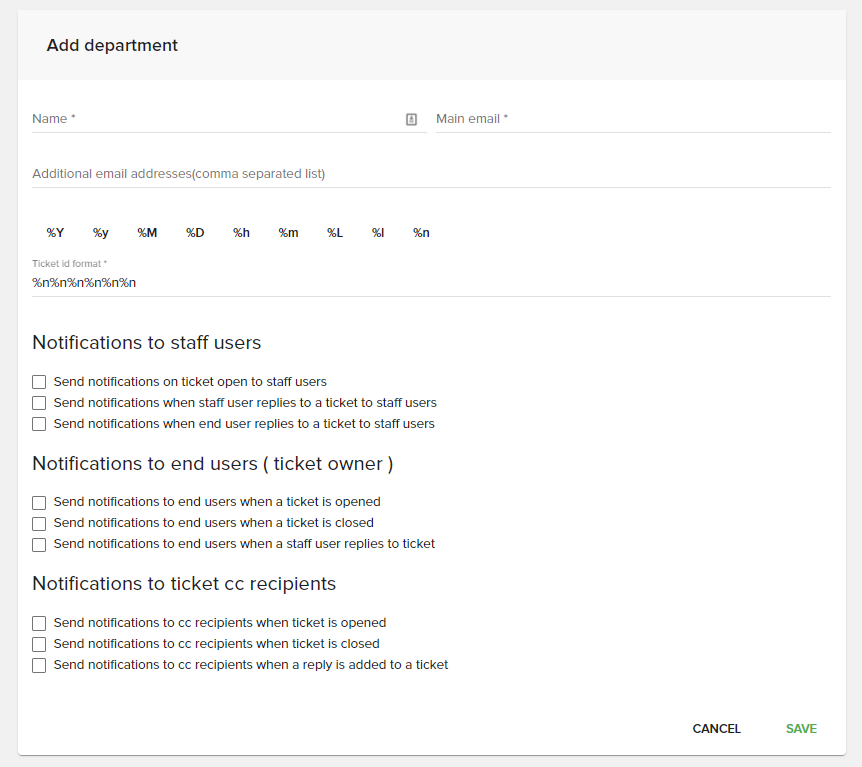Edit the Ticket id format field
Image resolution: width=862 pixels, height=767 pixels.
click(x=300, y=282)
